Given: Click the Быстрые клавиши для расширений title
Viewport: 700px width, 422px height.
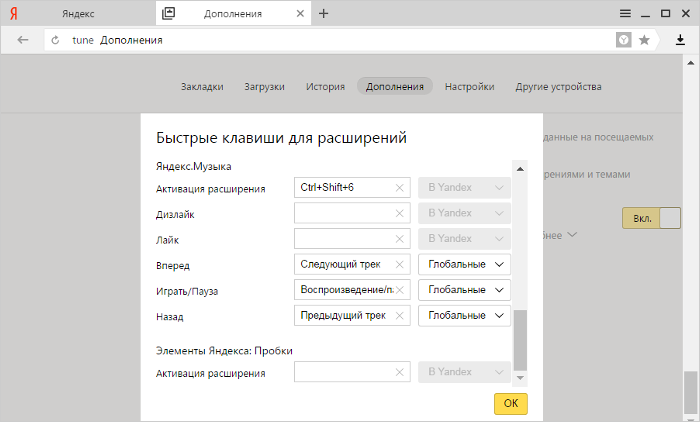Looking at the screenshot, I should 281,138.
